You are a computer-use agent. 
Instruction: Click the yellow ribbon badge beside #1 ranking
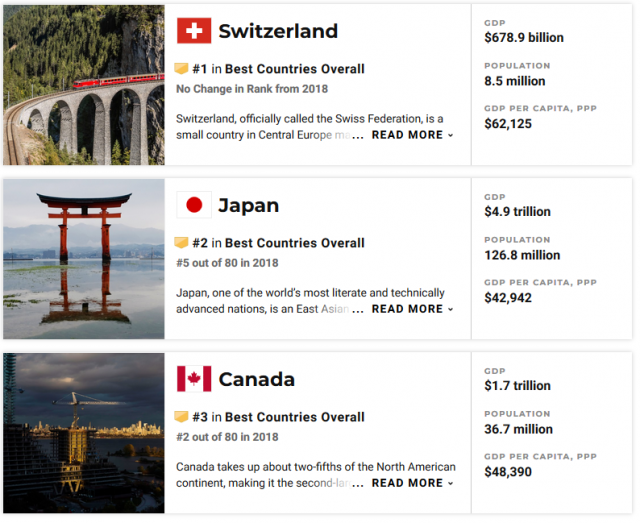181,69
